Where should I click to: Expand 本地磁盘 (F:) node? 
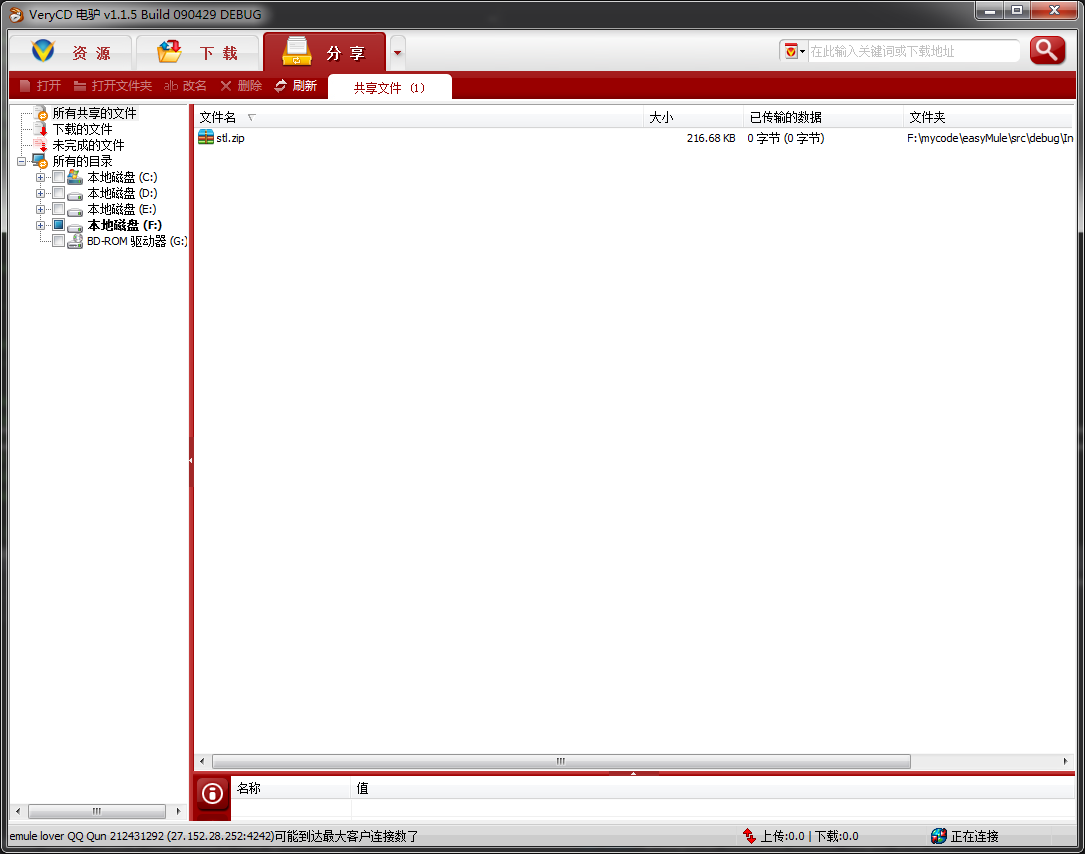pos(40,225)
